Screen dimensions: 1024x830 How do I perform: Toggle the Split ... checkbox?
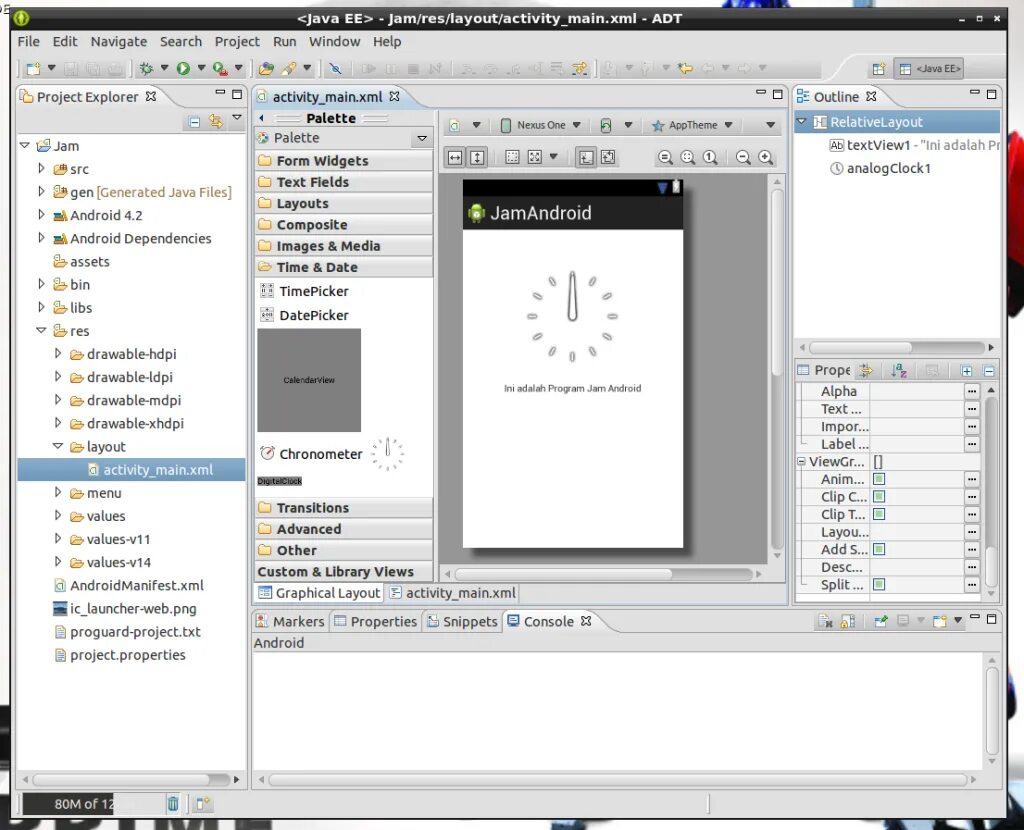tap(879, 584)
